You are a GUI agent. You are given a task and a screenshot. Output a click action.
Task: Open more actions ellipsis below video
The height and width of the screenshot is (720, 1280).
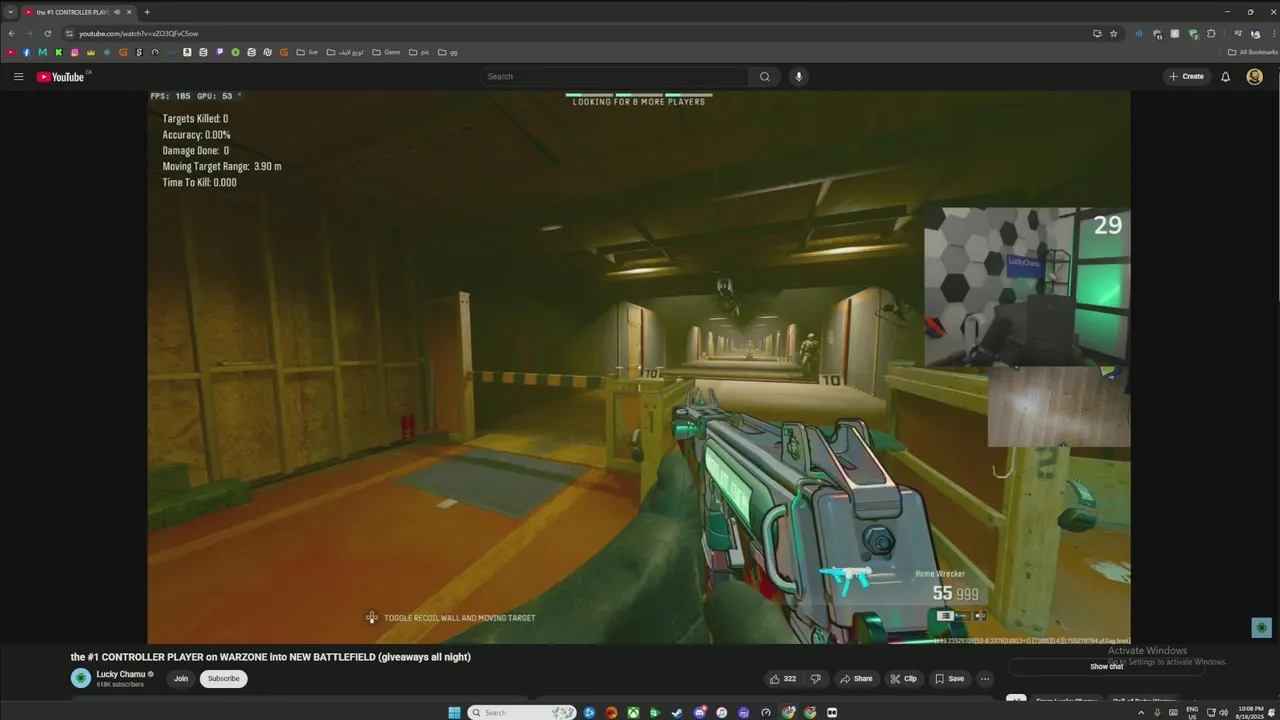(985, 678)
